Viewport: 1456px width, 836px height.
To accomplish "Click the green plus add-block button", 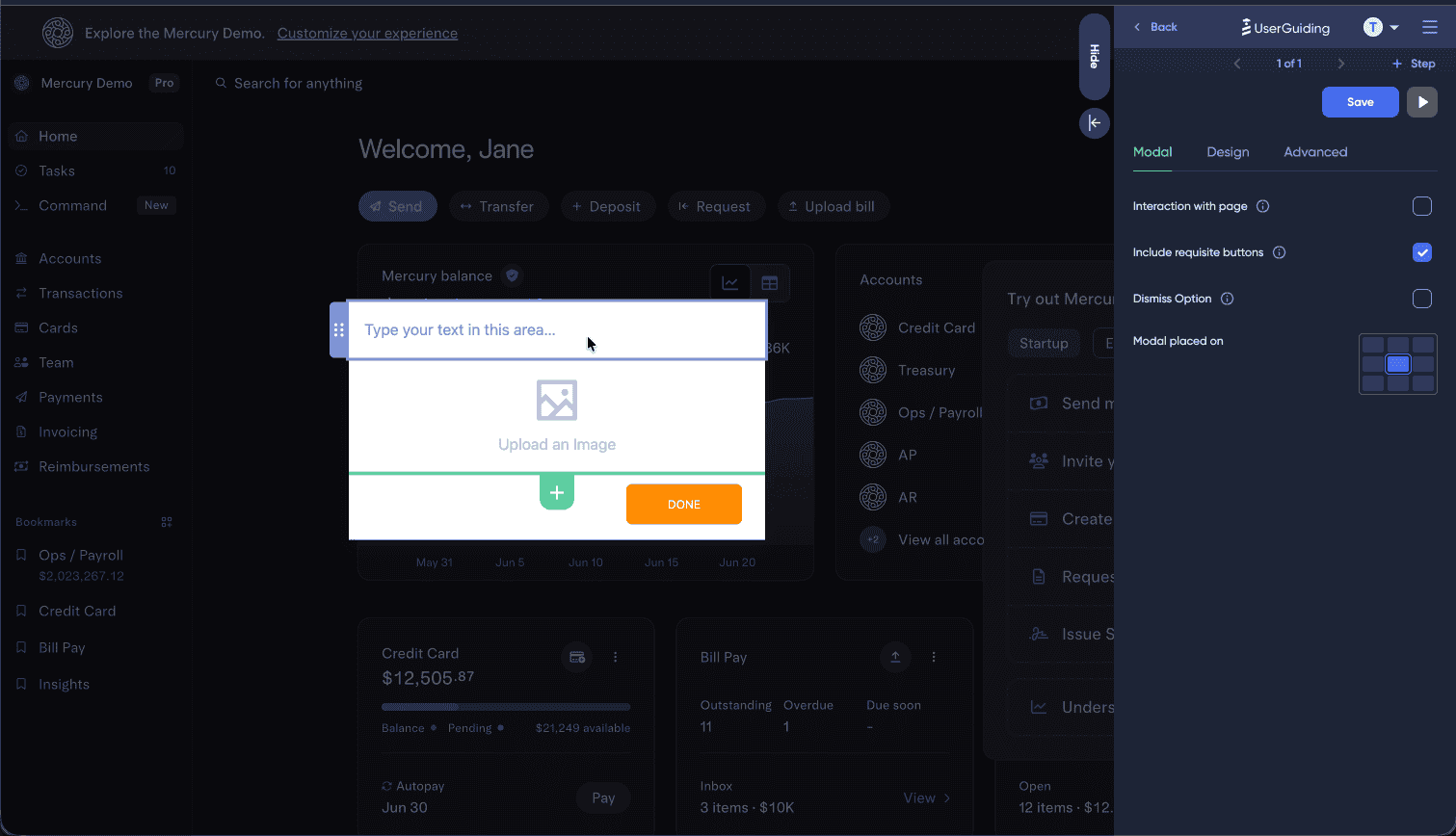I will (557, 493).
